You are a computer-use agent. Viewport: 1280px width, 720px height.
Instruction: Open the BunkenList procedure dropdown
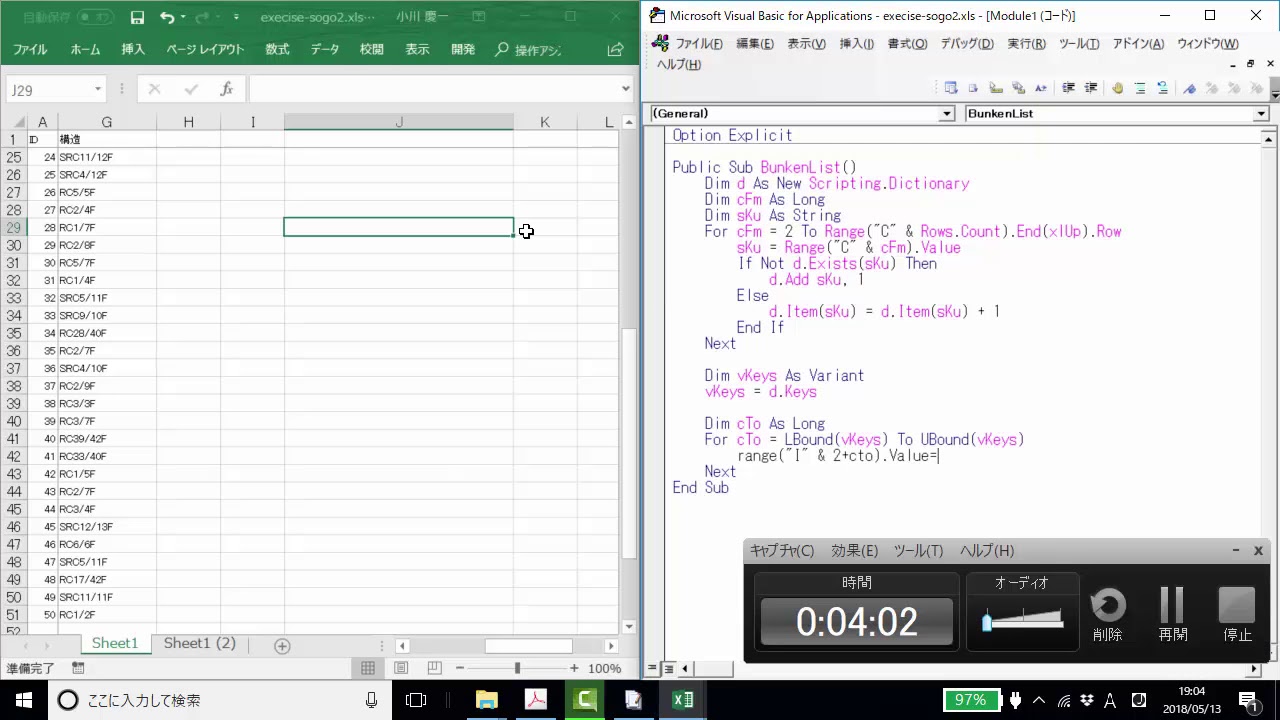pyautogui.click(x=1260, y=114)
